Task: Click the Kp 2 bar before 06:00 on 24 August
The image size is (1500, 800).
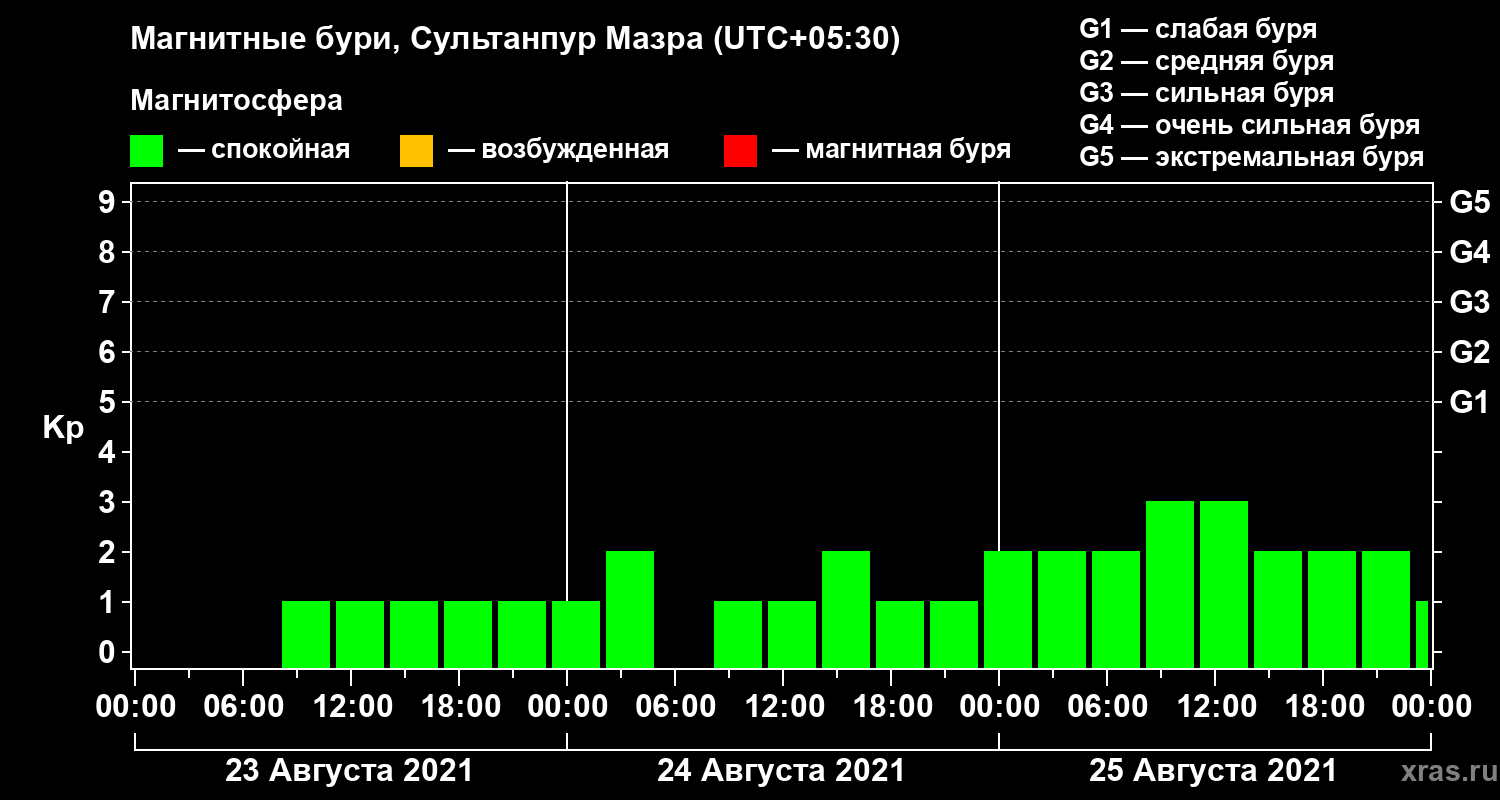Action: 630,609
